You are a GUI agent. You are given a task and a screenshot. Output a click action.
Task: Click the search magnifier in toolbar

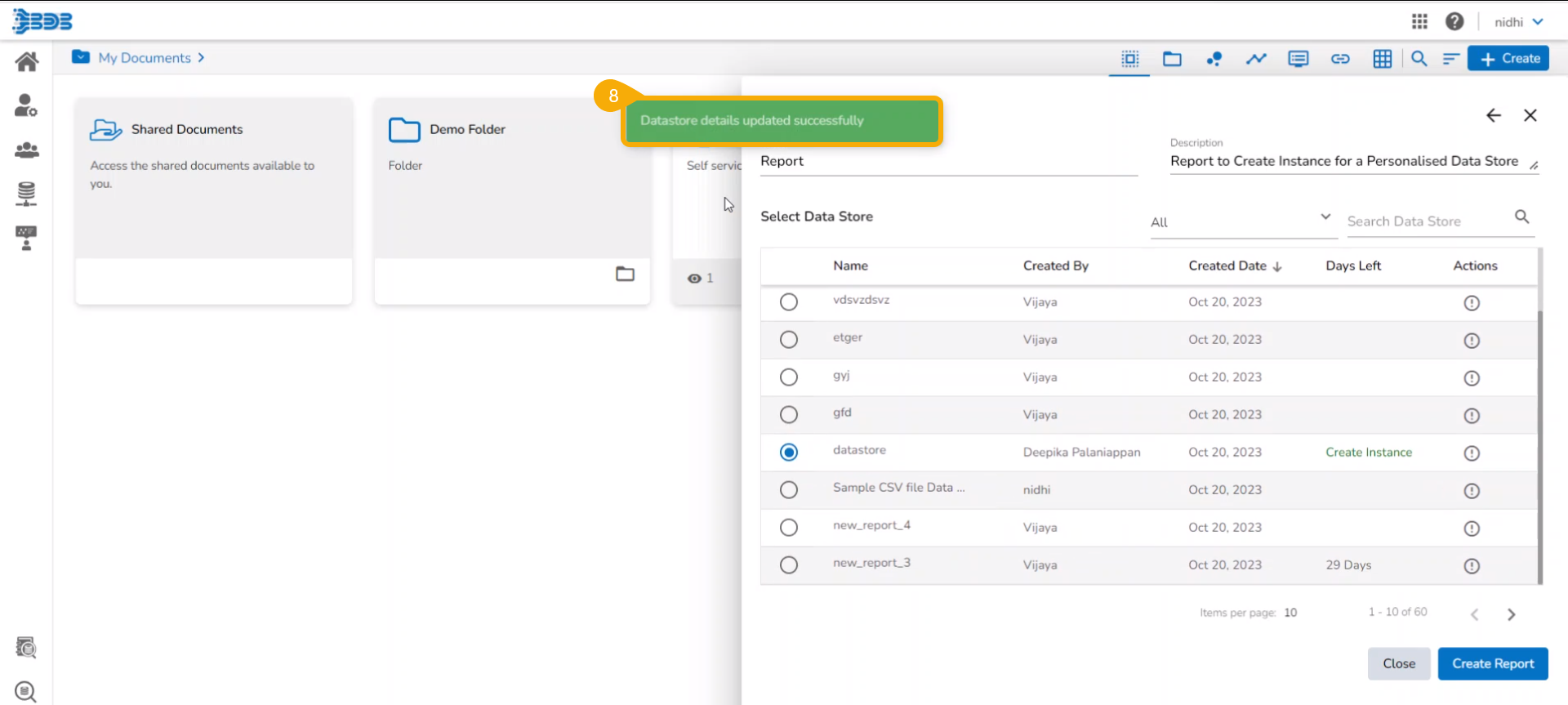[1419, 59]
